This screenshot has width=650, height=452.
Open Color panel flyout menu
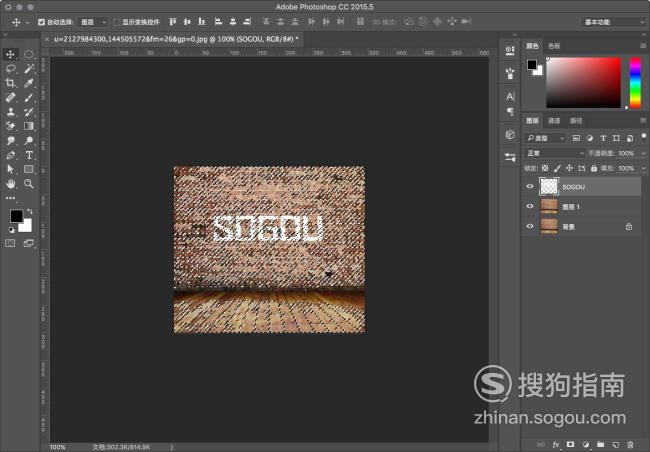click(x=643, y=46)
